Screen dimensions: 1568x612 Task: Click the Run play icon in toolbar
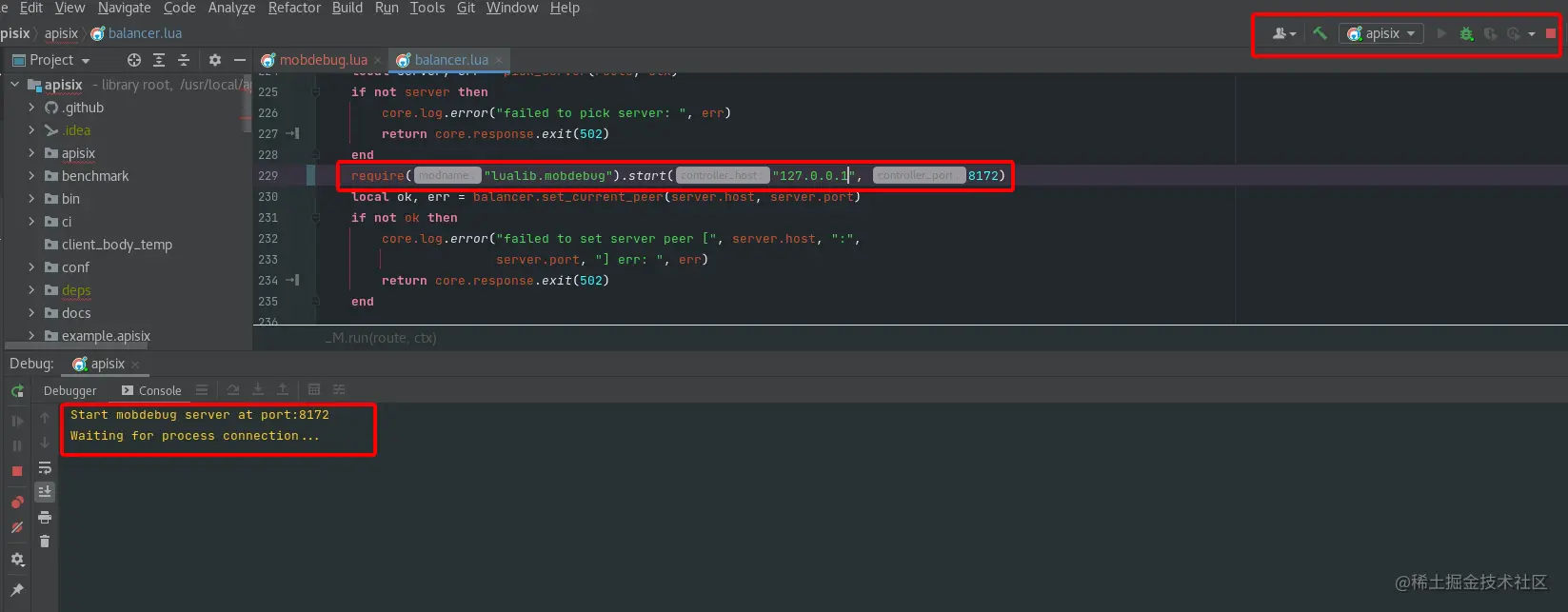(x=1441, y=33)
